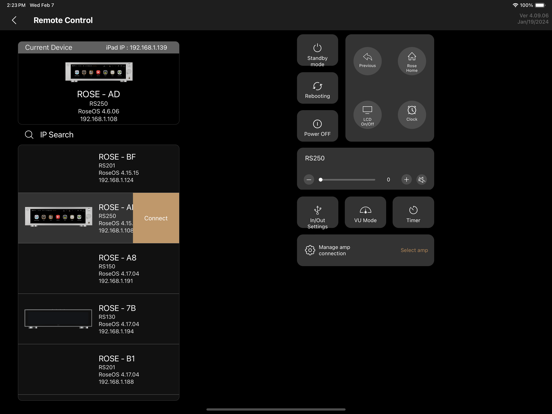
Task: Click IP address 192.168.1.188
Action: pyautogui.click(x=116, y=382)
